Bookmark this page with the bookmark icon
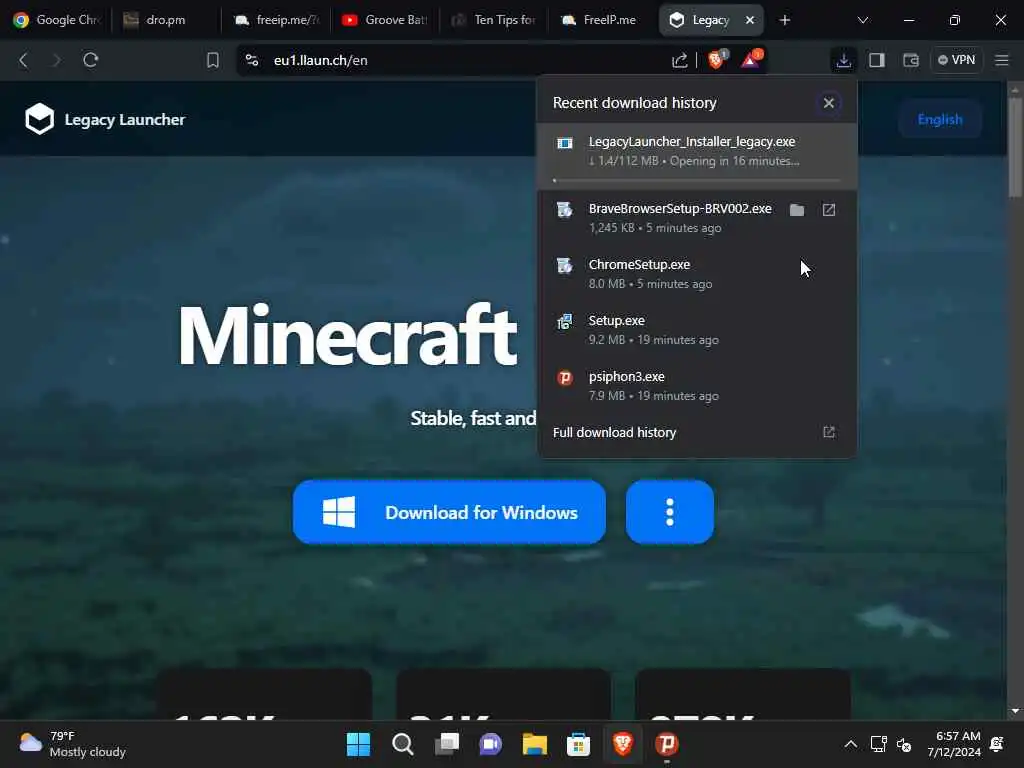 [x=212, y=61]
